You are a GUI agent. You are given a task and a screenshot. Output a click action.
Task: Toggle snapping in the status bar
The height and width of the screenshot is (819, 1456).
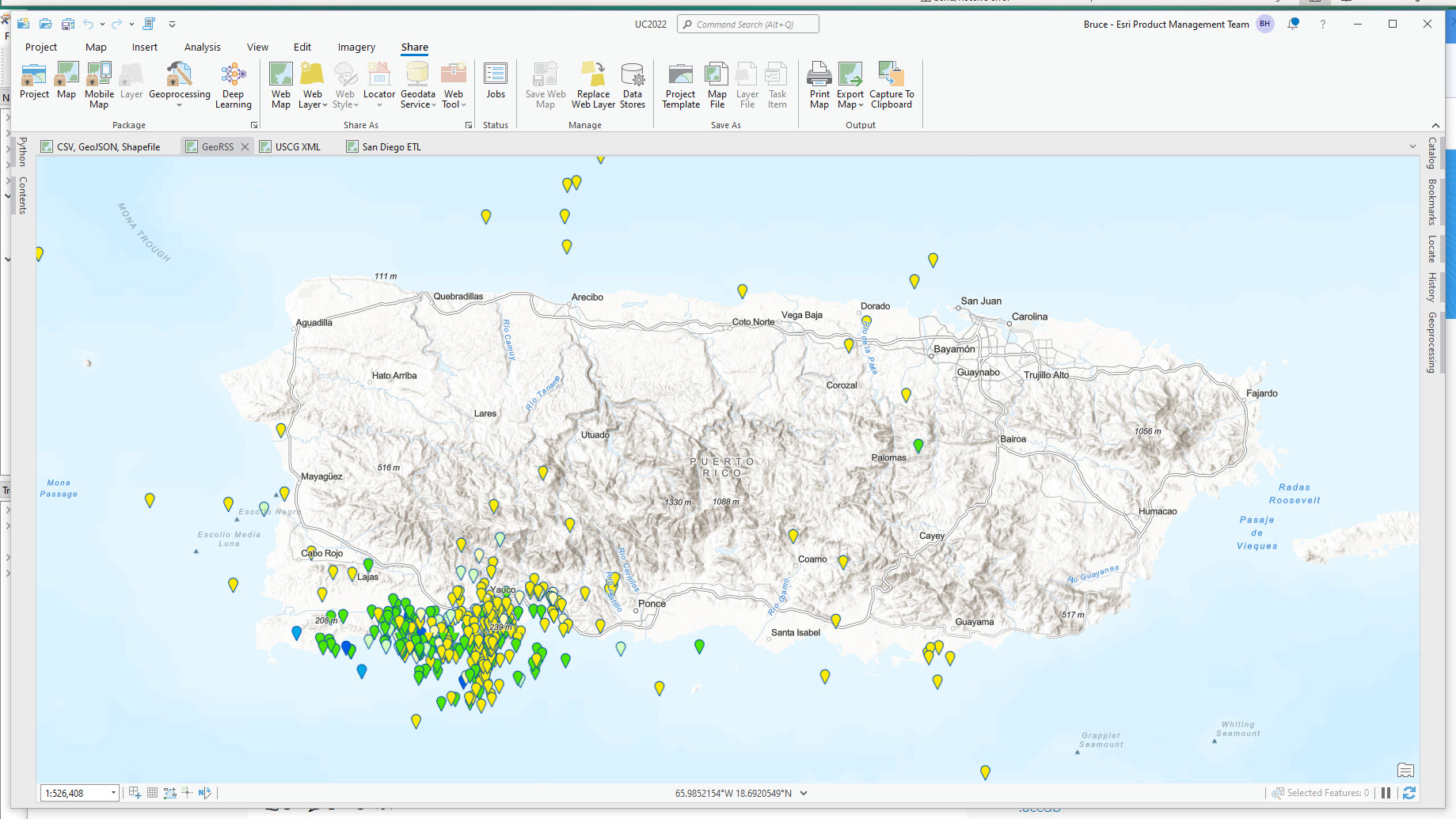[x=187, y=792]
